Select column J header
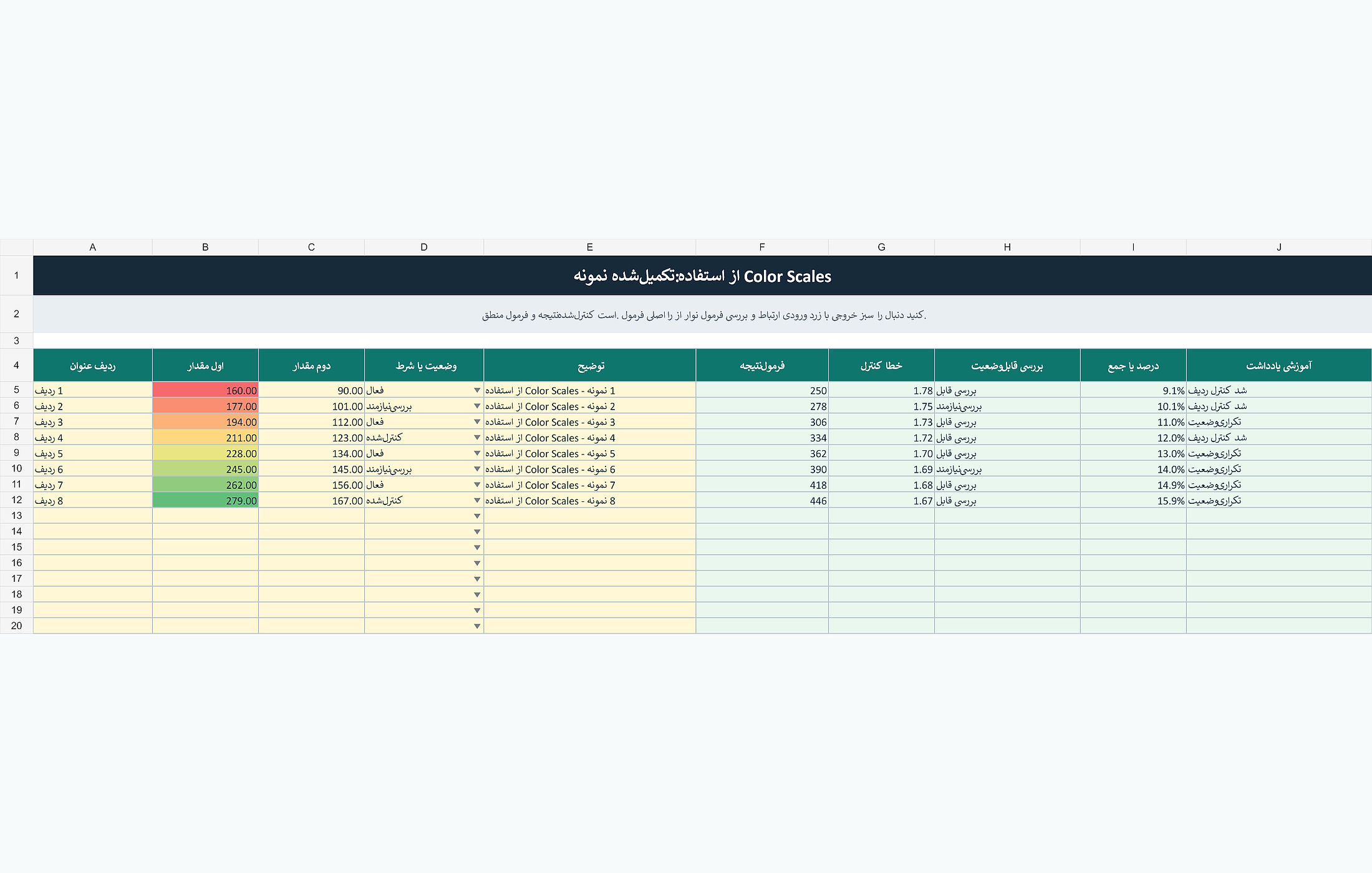 1279,247
